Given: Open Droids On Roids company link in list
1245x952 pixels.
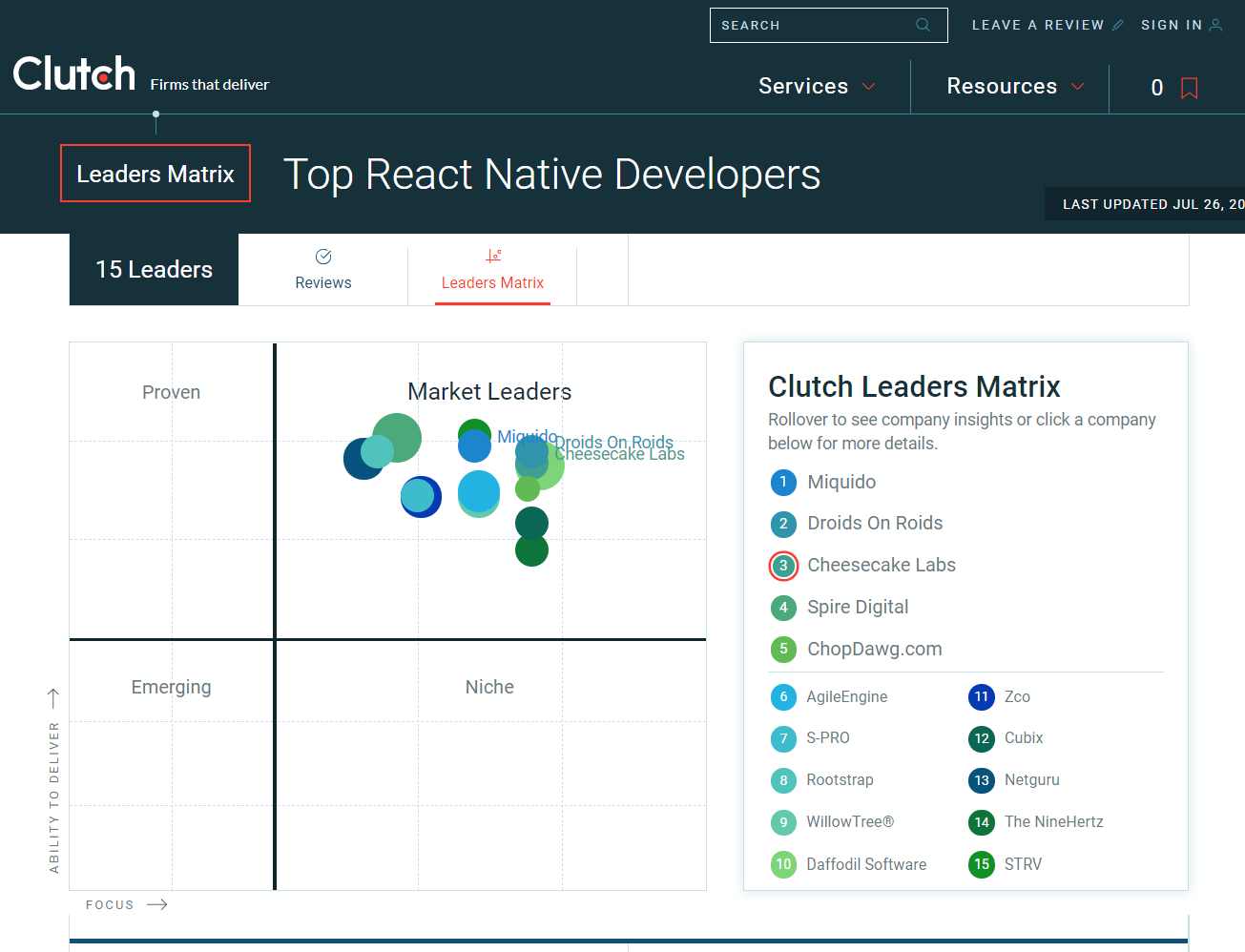Looking at the screenshot, I should (x=875, y=523).
